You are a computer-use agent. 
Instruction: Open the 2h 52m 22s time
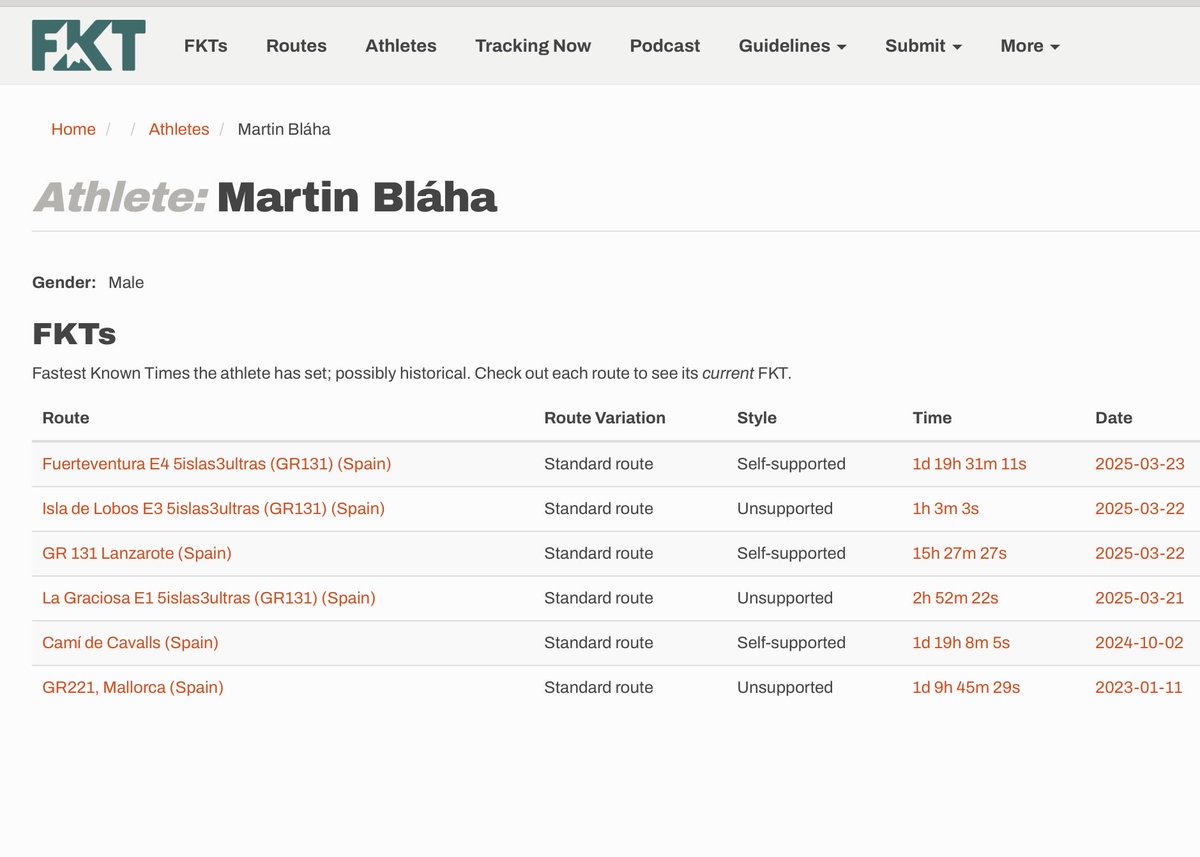955,598
